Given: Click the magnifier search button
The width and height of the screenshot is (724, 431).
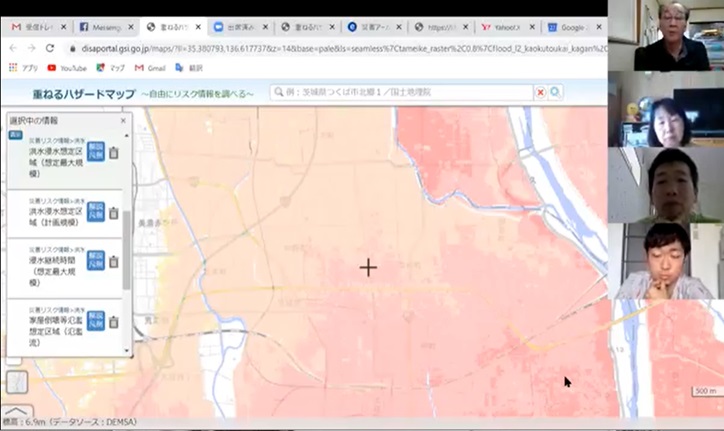Looking at the screenshot, I should pyautogui.click(x=555, y=92).
